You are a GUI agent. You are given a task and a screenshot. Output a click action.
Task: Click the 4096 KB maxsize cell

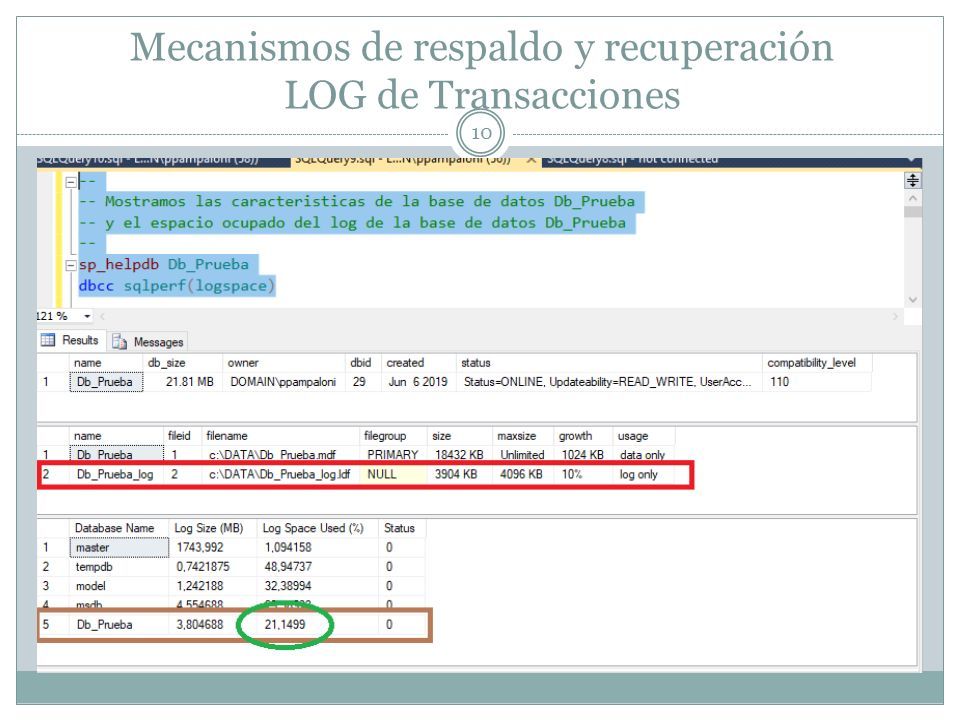point(522,474)
